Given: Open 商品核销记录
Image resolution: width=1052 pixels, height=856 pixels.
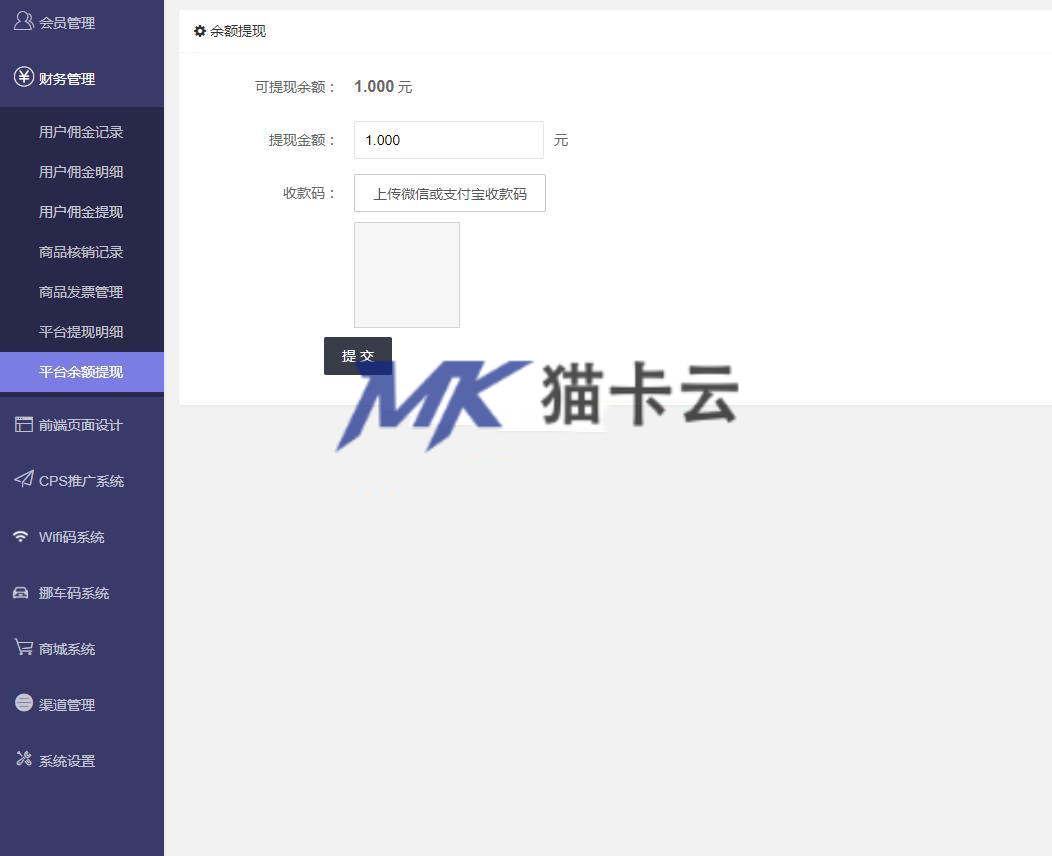Looking at the screenshot, I should [x=82, y=252].
